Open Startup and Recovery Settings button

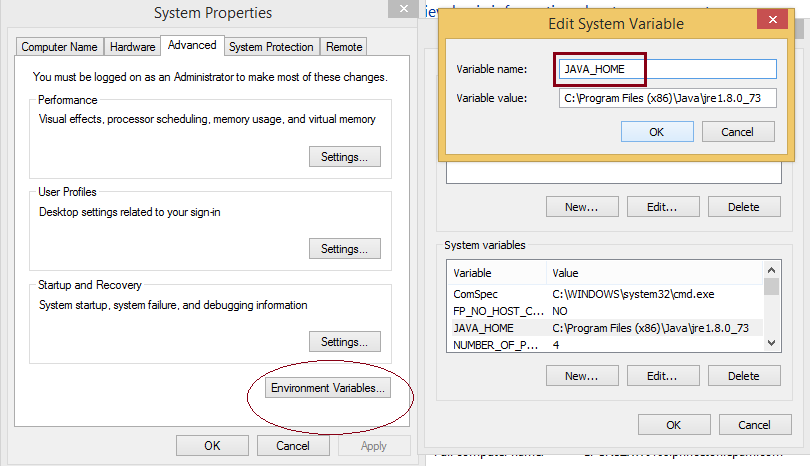tap(345, 341)
